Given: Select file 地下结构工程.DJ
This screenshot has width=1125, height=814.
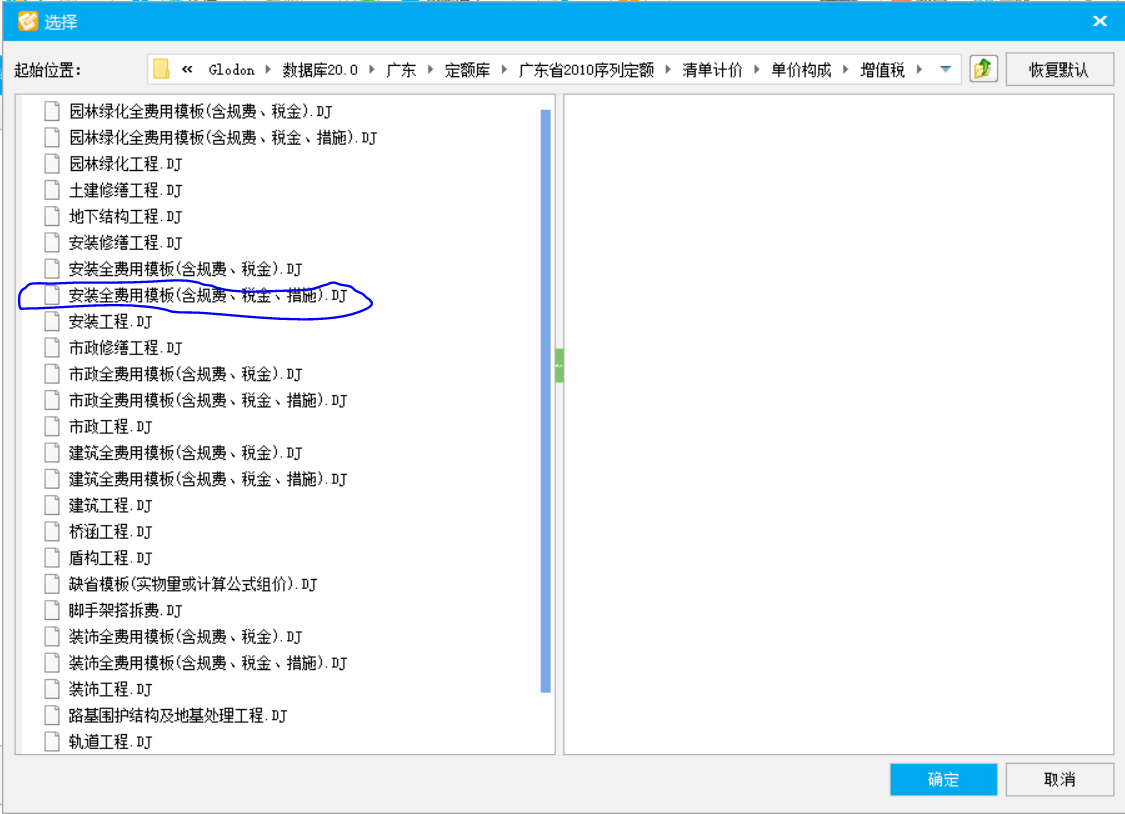Looking at the screenshot, I should click(125, 216).
